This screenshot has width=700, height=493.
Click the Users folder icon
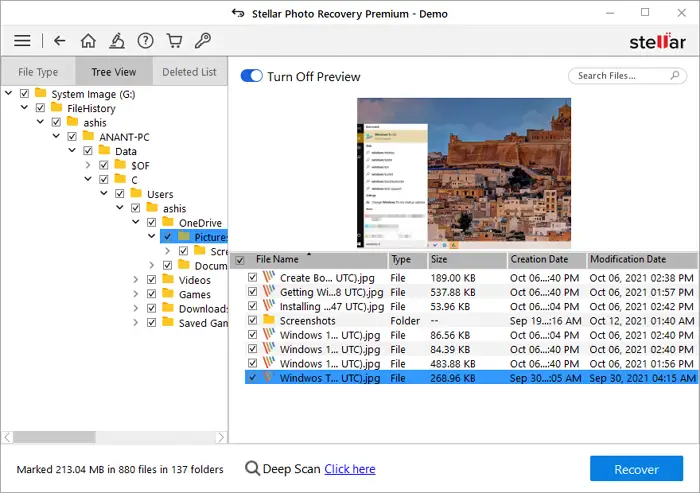pyautogui.click(x=136, y=192)
